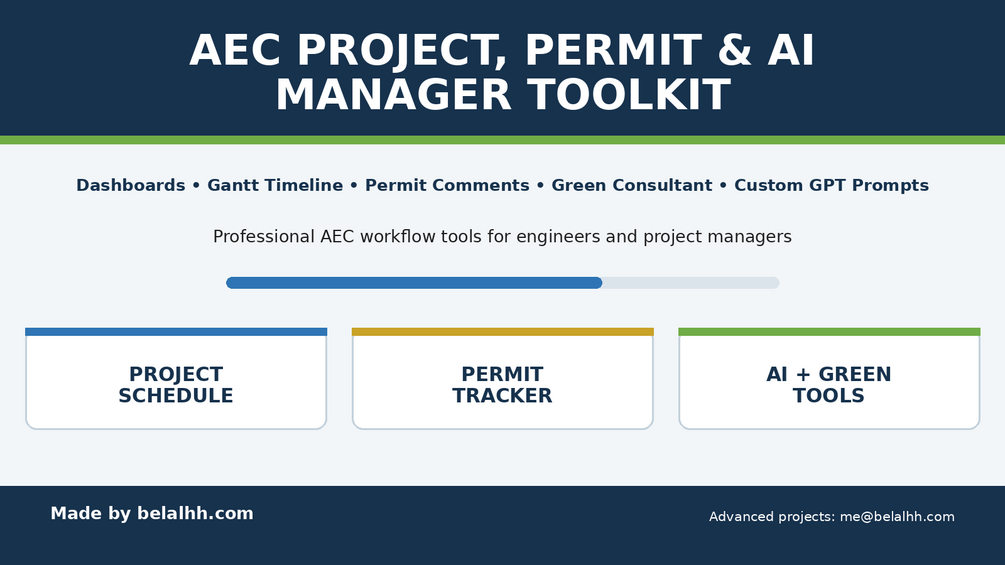Select the 'Dashboards' feature label

(131, 185)
